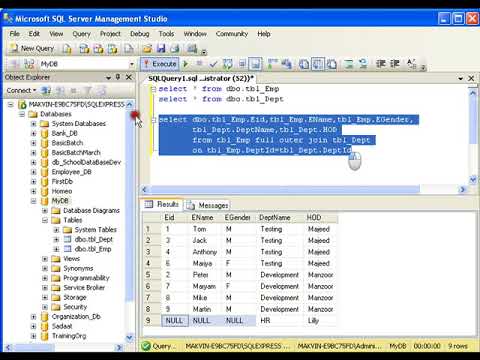Click the New Query toolbar button

(x=32, y=49)
